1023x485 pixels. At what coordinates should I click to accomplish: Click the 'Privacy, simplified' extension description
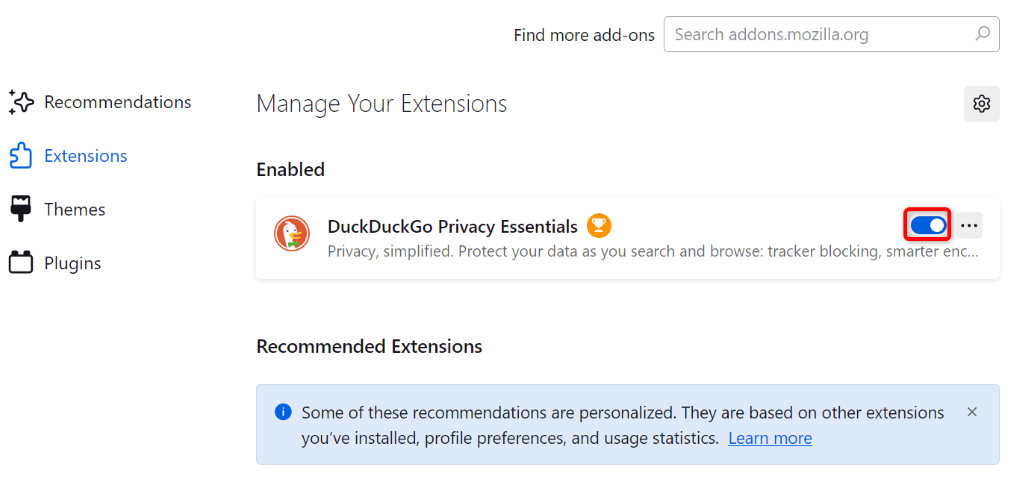click(x=652, y=251)
